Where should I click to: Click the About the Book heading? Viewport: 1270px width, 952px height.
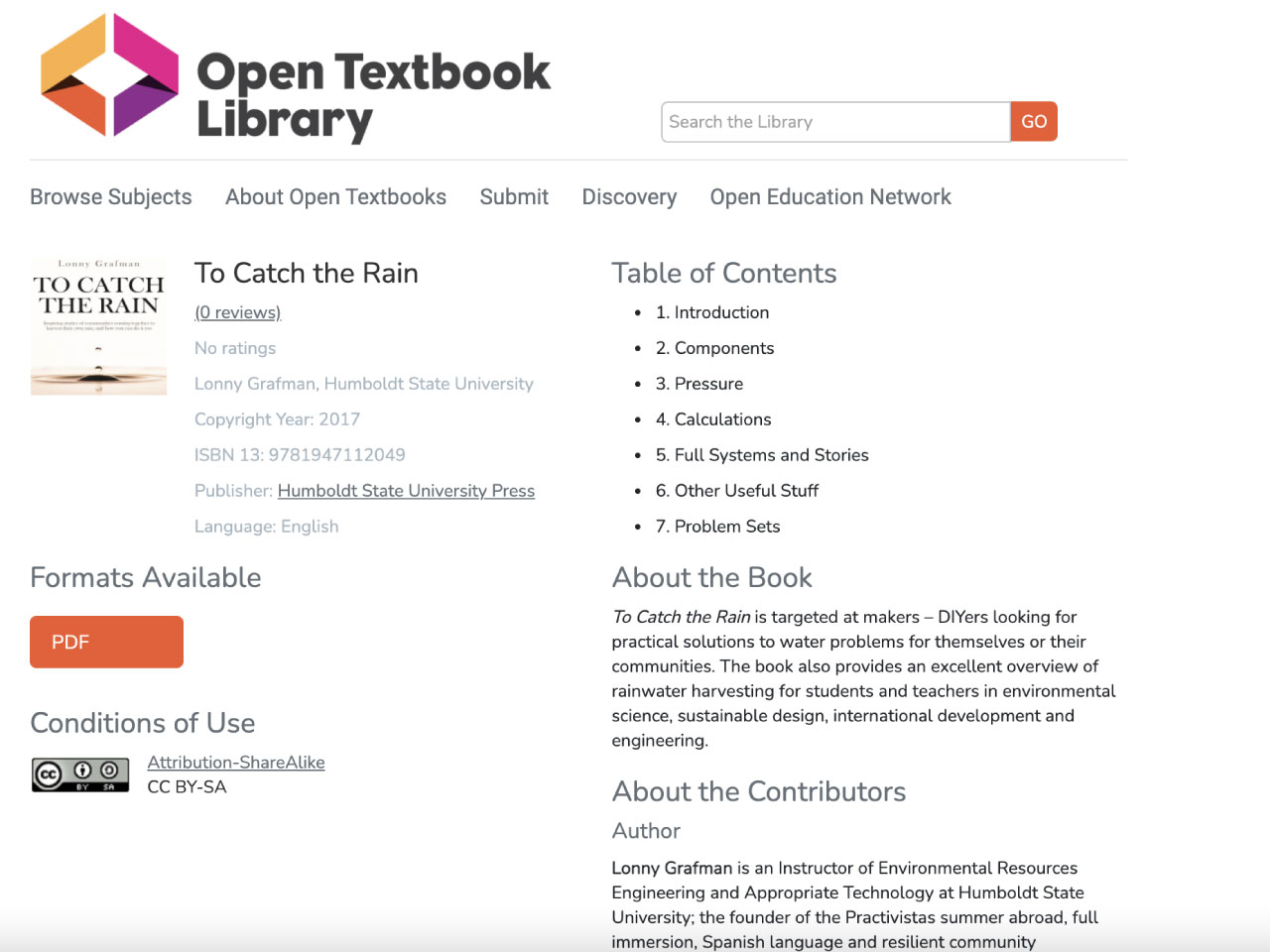pyautogui.click(x=712, y=577)
